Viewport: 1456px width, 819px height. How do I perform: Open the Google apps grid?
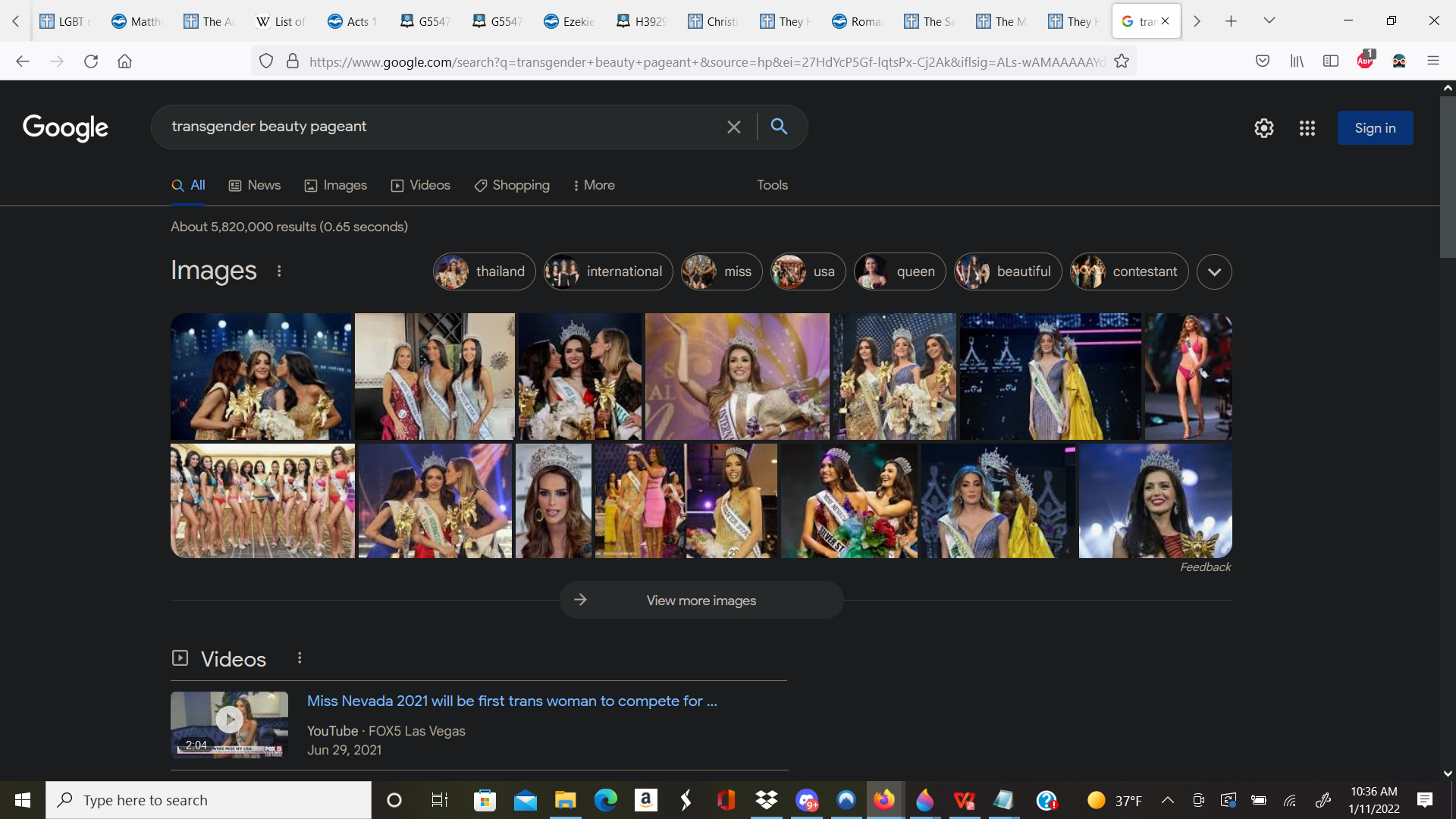coord(1307,128)
